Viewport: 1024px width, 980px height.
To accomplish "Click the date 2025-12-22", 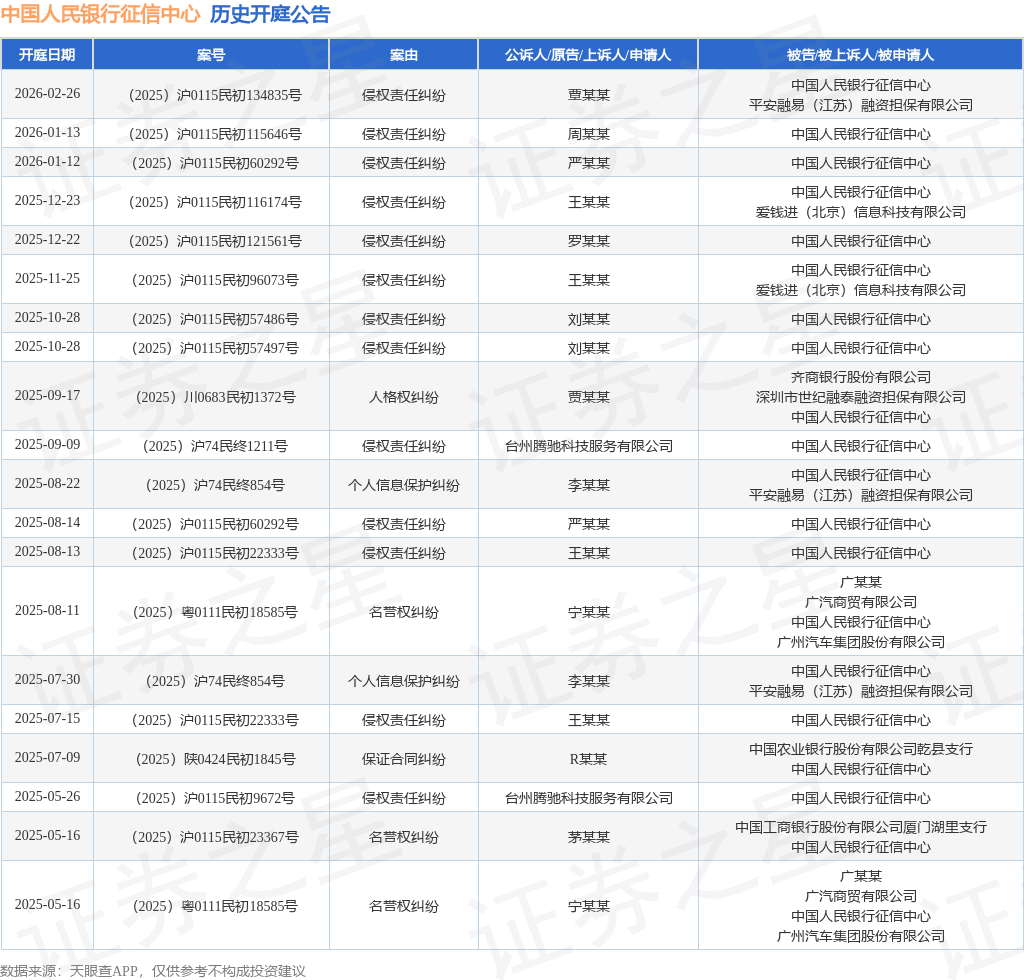I will point(47,240).
